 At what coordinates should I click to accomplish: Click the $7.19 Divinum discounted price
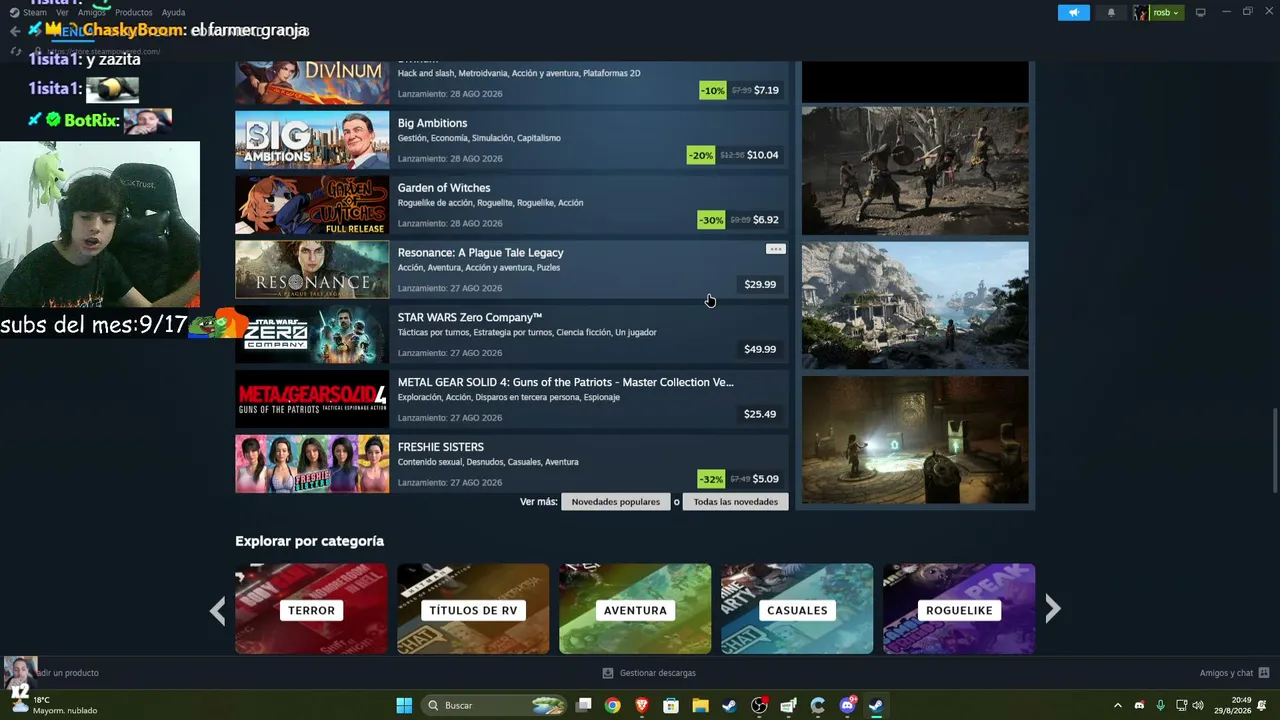pos(766,90)
